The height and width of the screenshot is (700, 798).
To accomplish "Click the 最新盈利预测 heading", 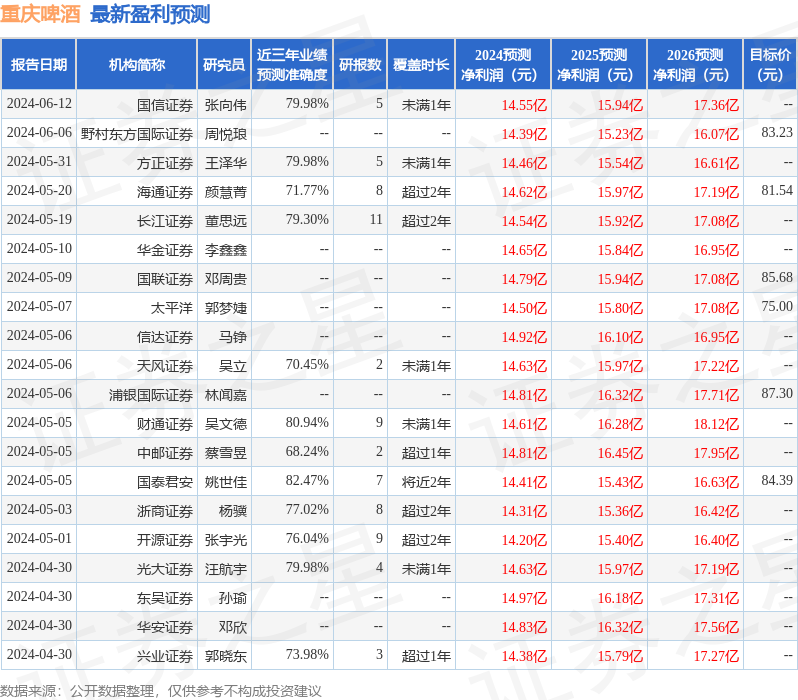I will click(150, 14).
